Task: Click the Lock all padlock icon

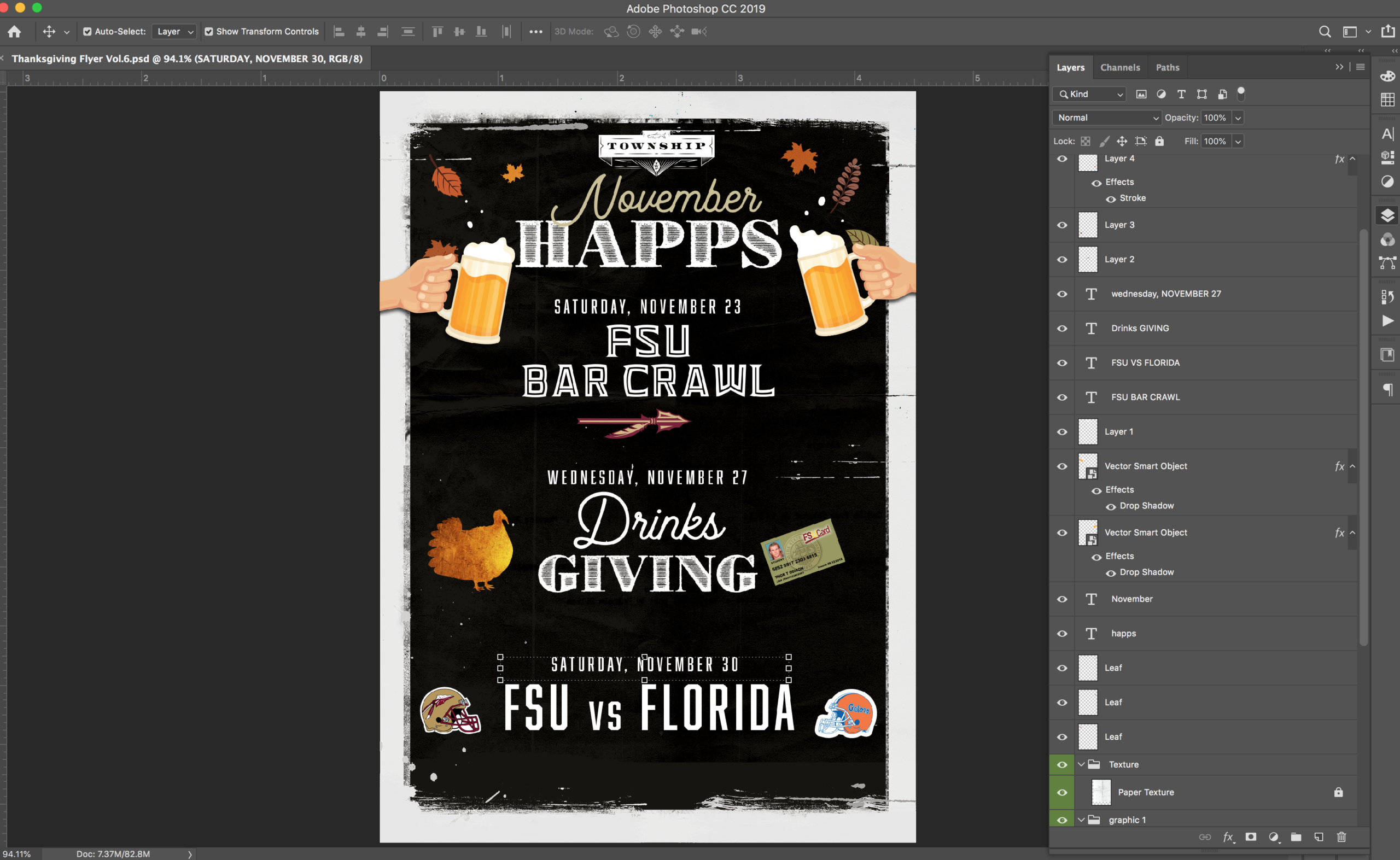Action: click(1159, 141)
